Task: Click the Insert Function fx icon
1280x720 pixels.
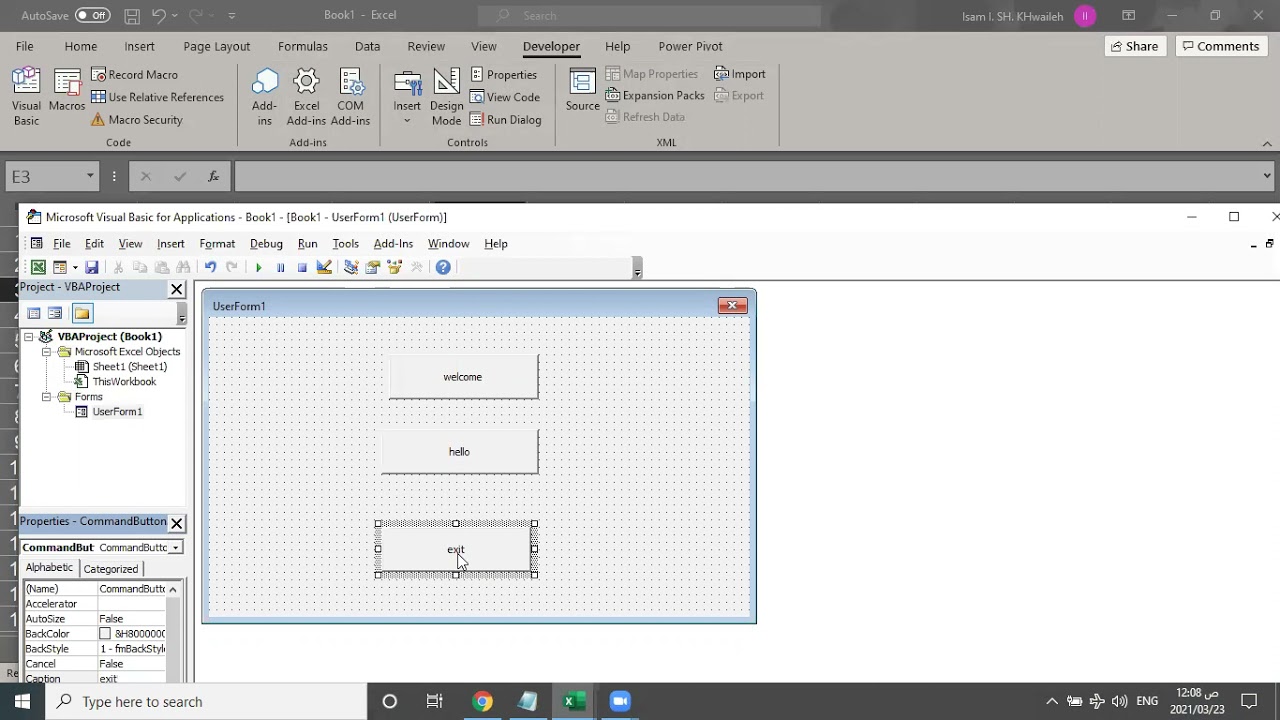Action: (213, 176)
